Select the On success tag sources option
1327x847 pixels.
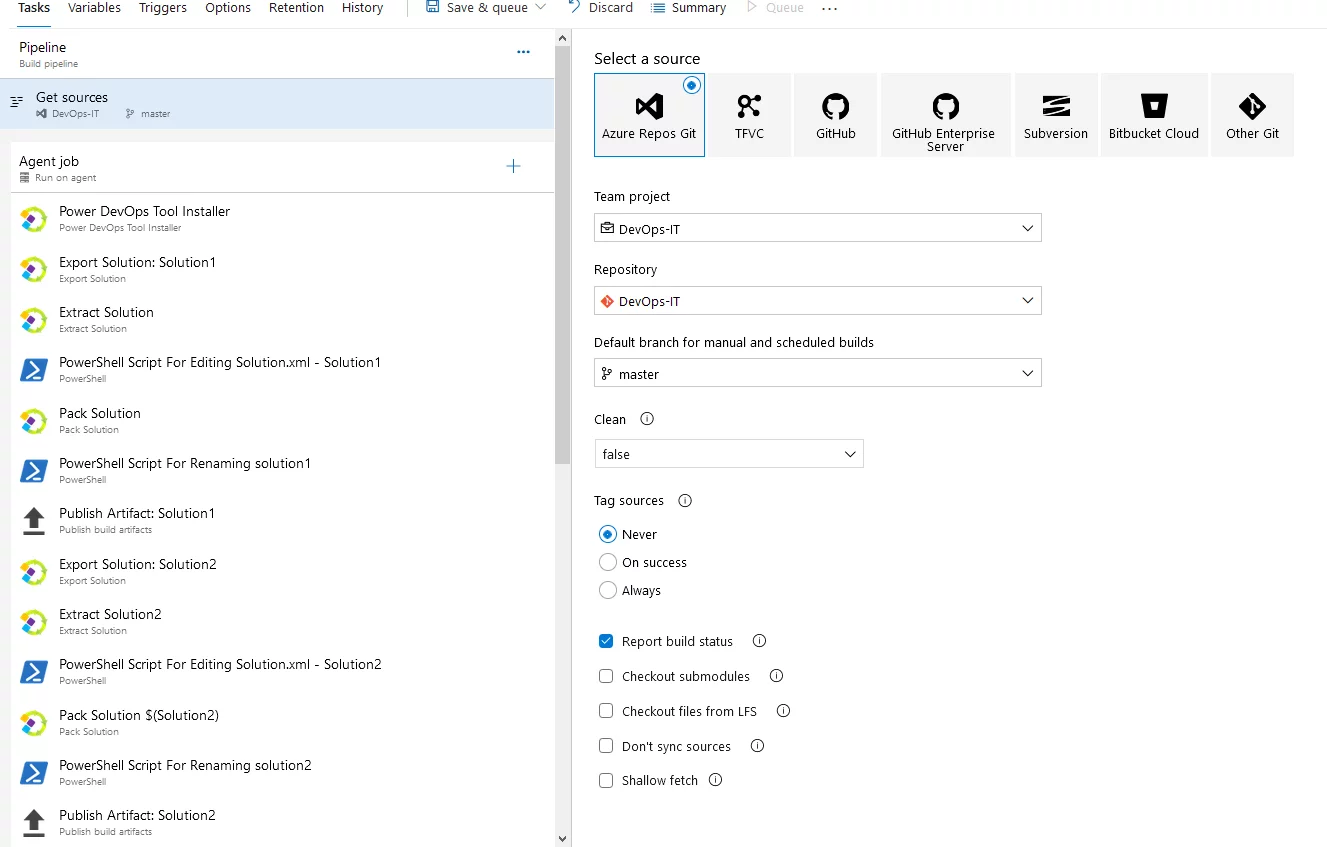tap(607, 562)
